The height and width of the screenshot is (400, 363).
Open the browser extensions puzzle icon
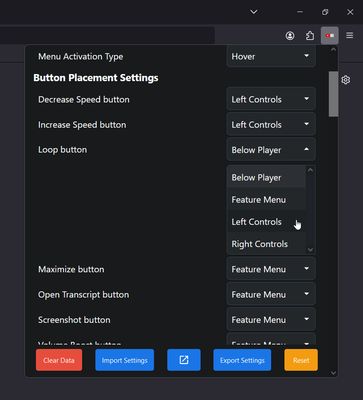click(310, 36)
